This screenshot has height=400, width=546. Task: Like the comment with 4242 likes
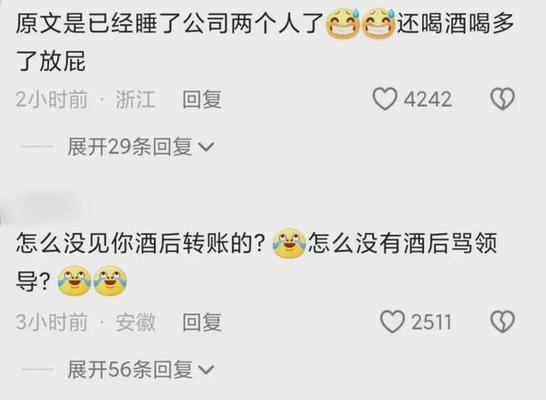pos(385,99)
